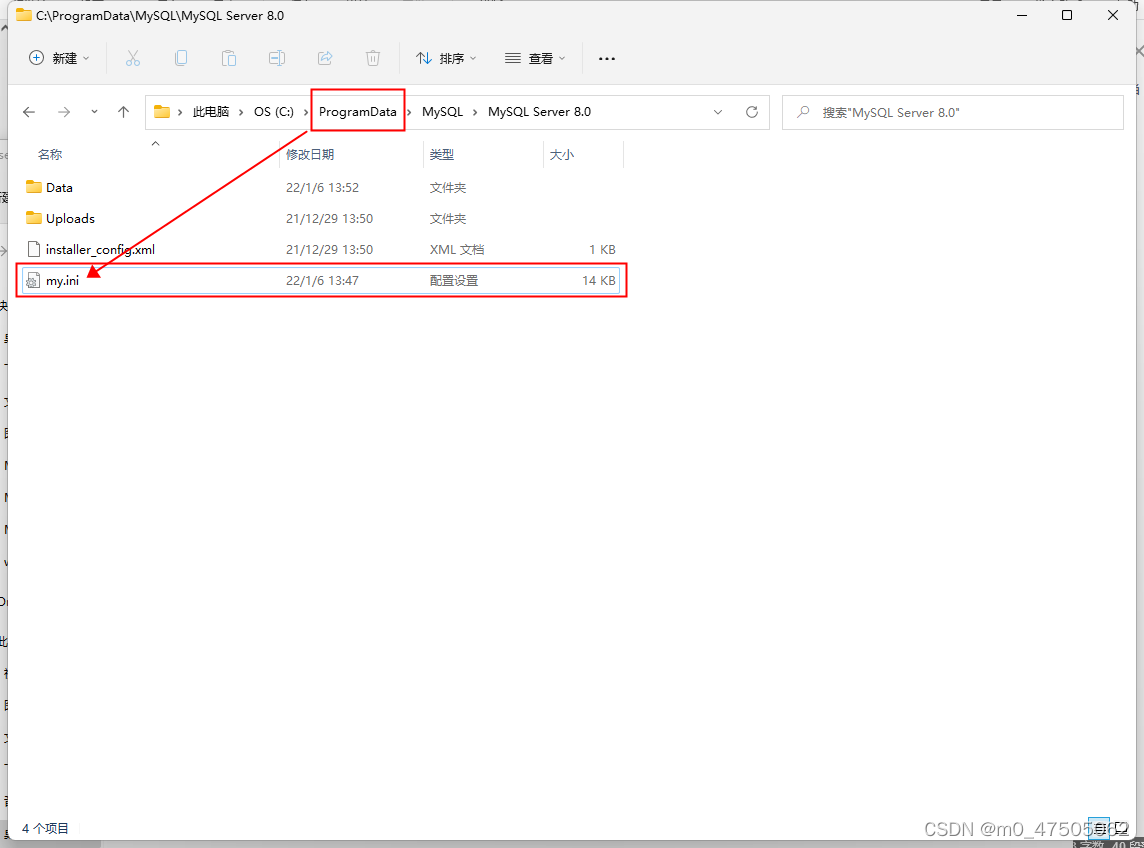Select the Data folder

(321, 188)
